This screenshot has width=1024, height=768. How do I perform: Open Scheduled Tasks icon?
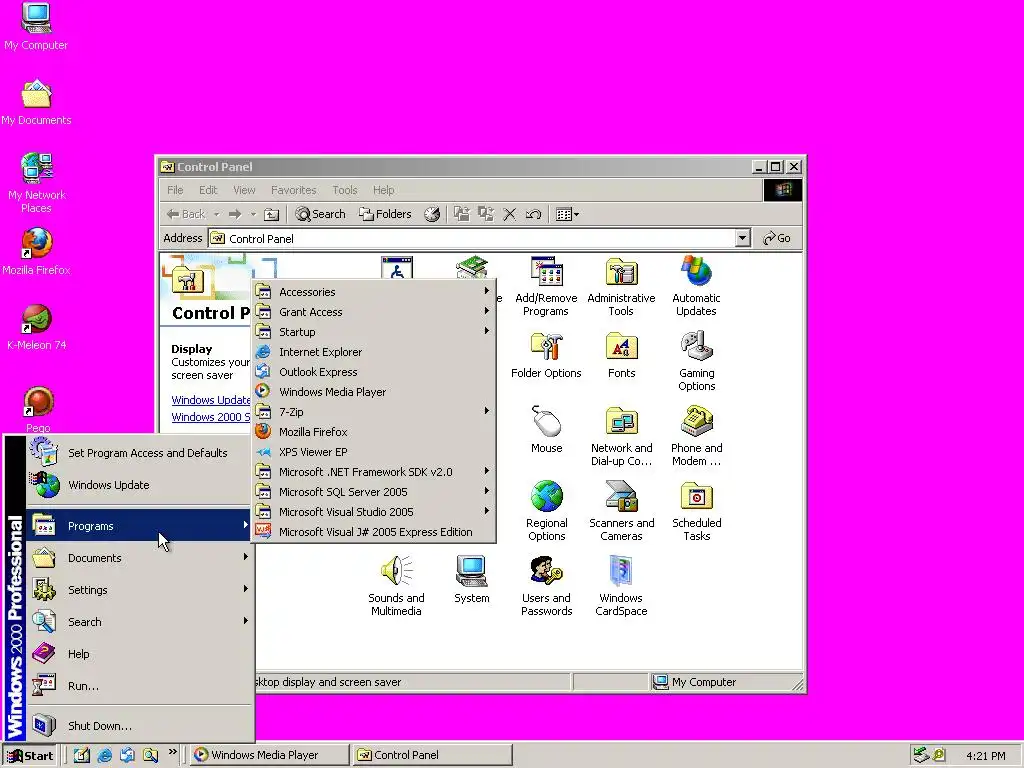coord(696,511)
